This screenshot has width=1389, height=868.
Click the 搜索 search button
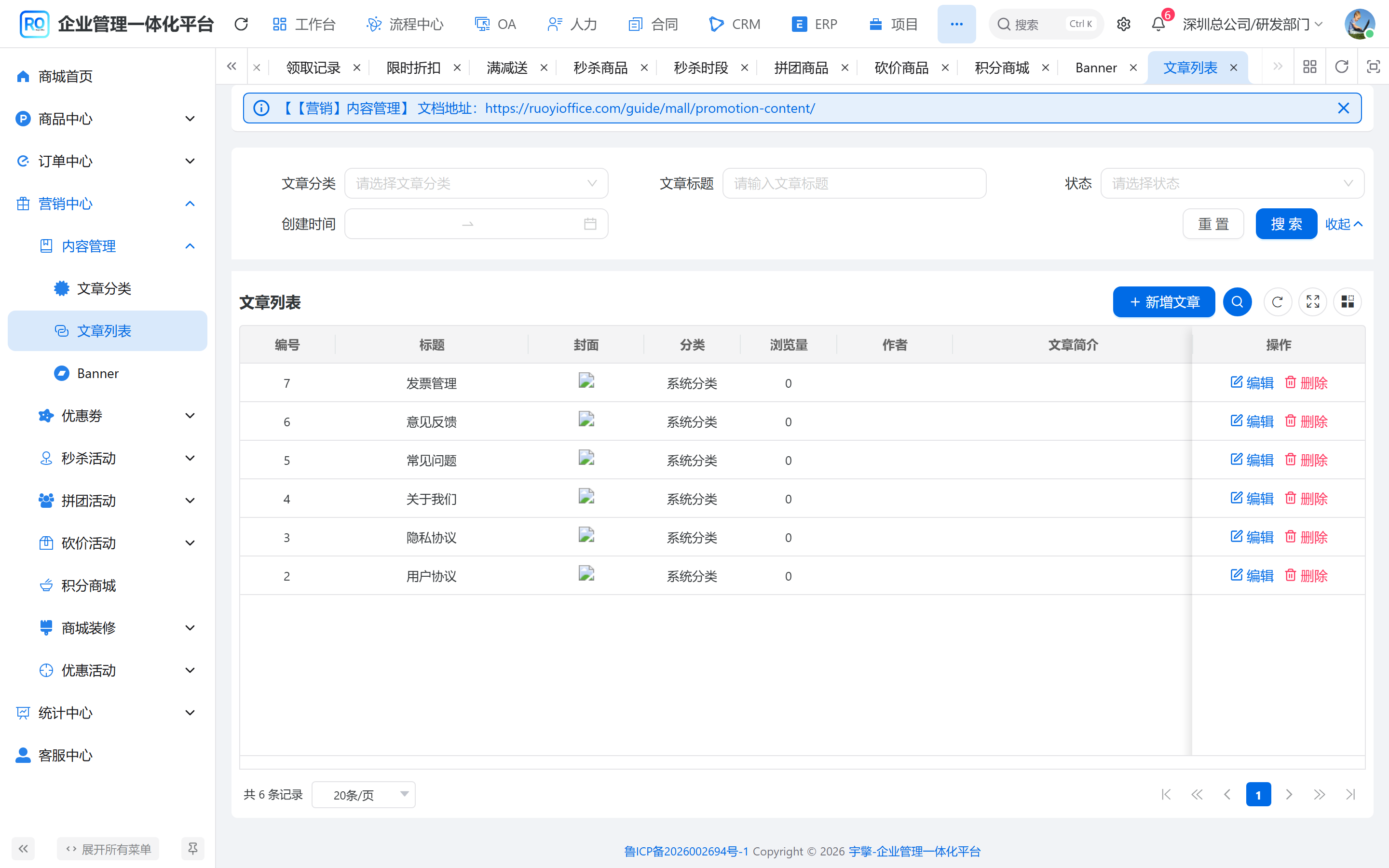click(x=1286, y=224)
